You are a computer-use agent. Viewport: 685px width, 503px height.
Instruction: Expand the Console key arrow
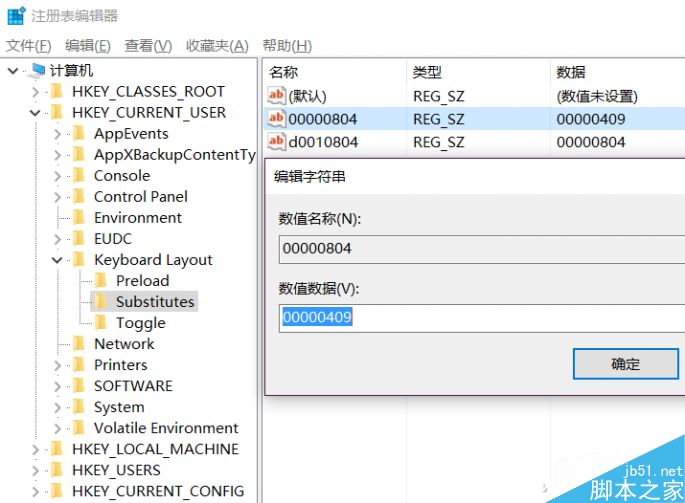(x=57, y=176)
